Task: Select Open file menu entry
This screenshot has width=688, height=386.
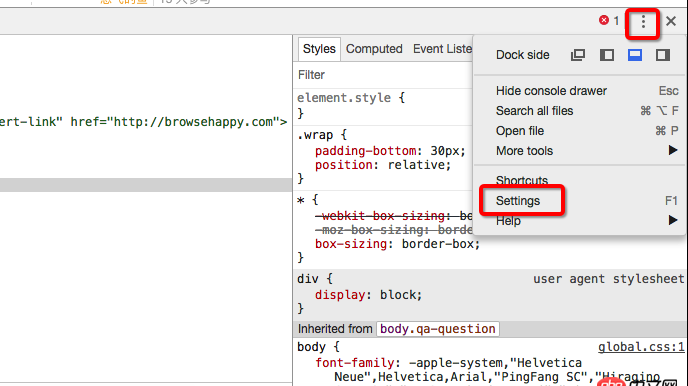Action: 520,131
